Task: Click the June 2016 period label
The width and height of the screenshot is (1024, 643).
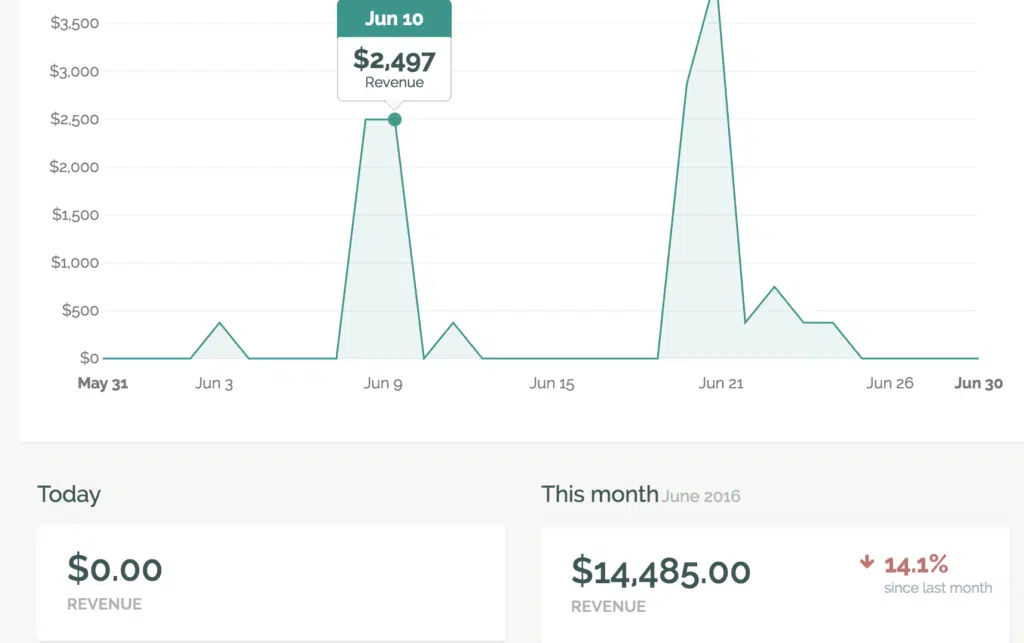Action: pyautogui.click(x=701, y=496)
